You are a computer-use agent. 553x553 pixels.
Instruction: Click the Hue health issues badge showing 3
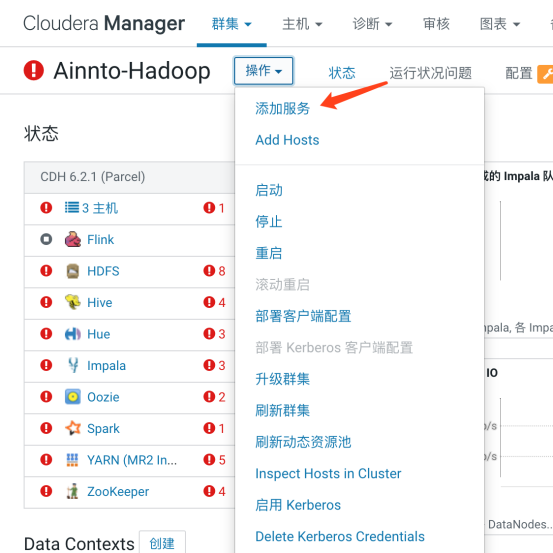(214, 334)
